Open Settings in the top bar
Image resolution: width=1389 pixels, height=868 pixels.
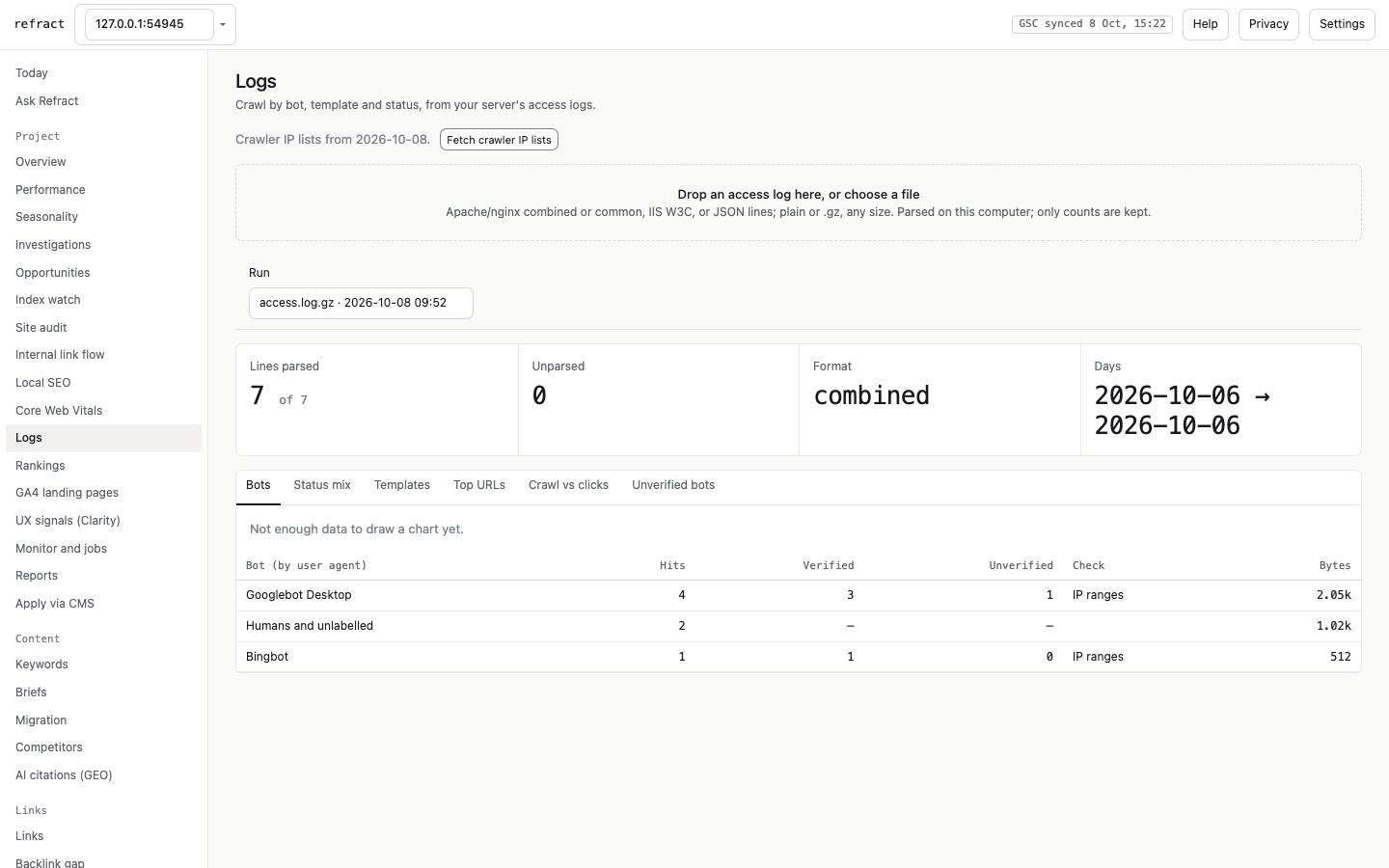coord(1342,24)
